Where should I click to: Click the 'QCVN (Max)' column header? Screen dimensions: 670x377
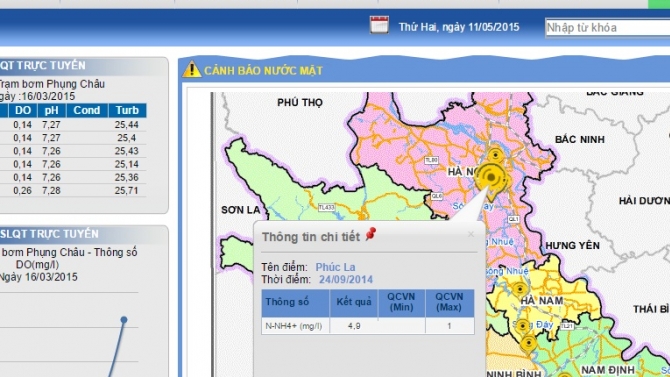[x=450, y=303]
